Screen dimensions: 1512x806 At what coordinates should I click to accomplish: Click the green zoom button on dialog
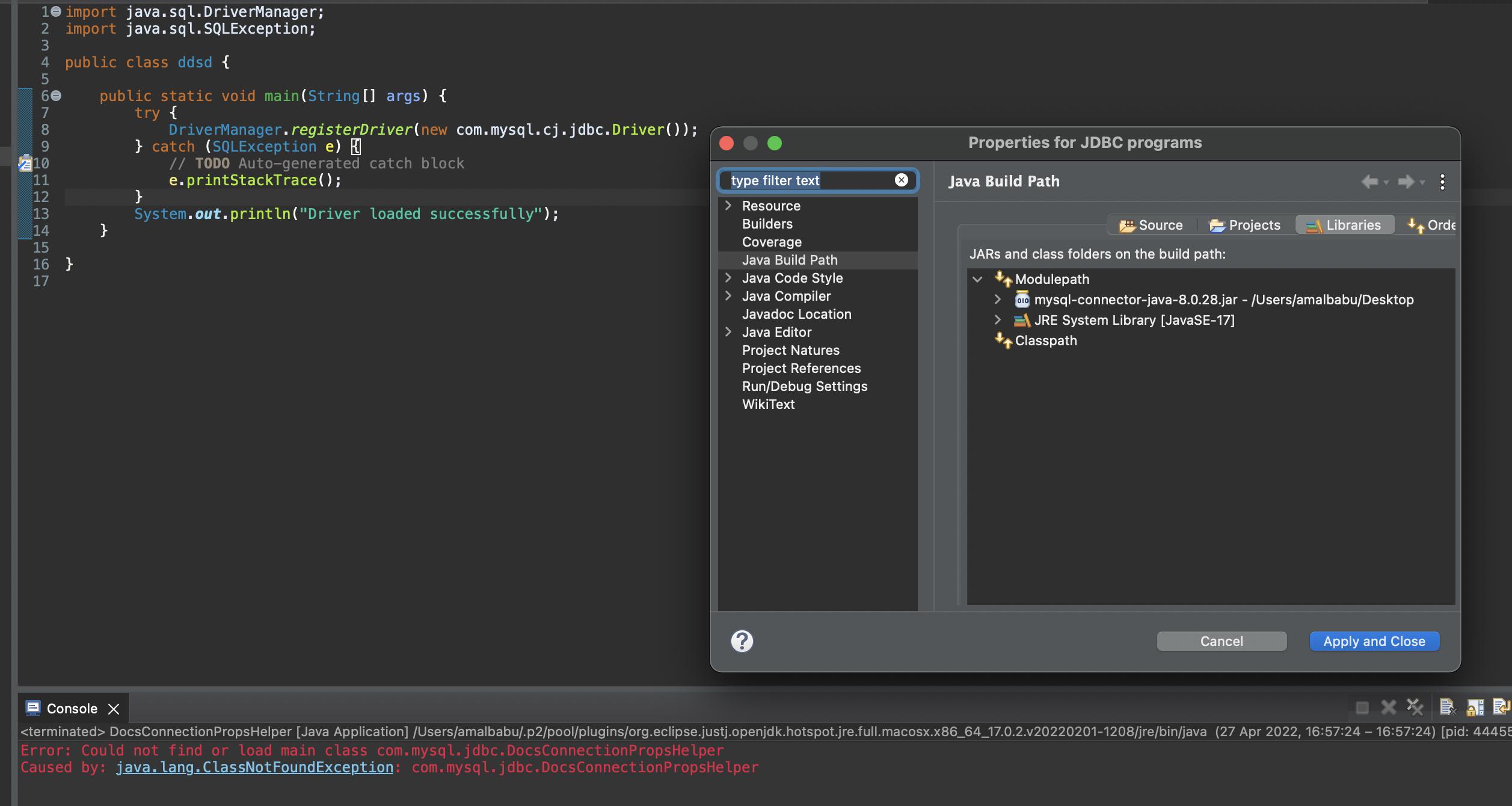(775, 143)
